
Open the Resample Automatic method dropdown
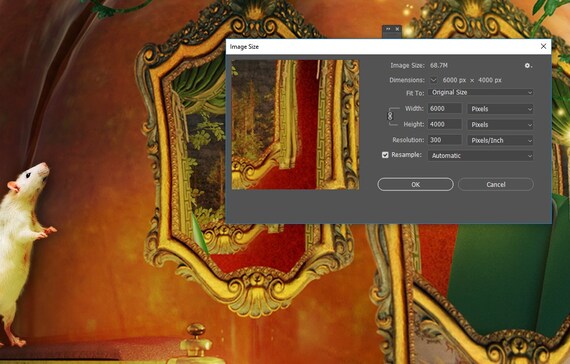click(x=481, y=156)
